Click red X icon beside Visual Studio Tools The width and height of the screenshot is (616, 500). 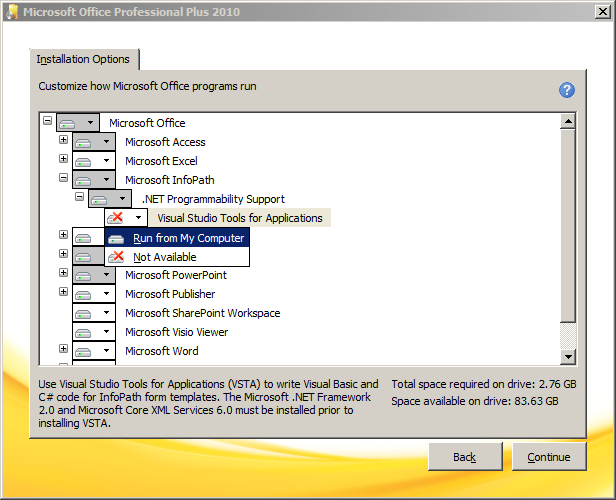pos(115,218)
